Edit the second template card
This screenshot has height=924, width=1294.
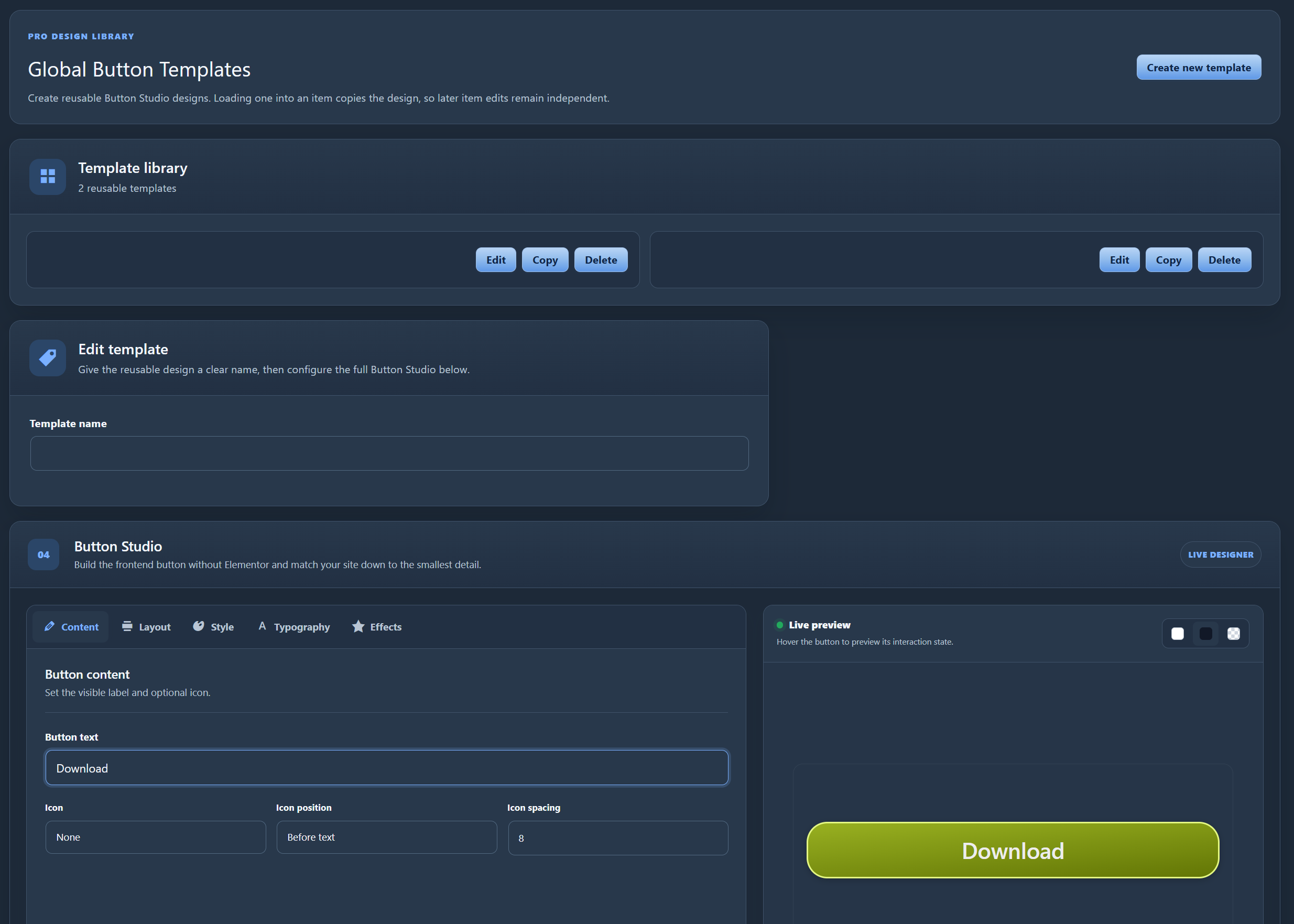point(1119,260)
